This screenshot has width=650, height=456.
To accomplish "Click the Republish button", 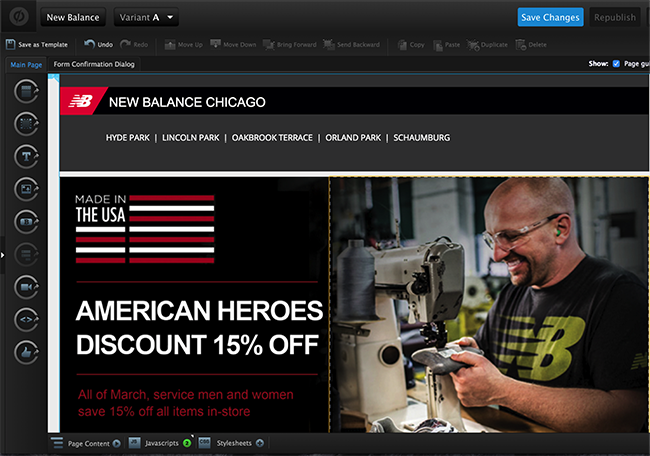I will pyautogui.click(x=615, y=17).
